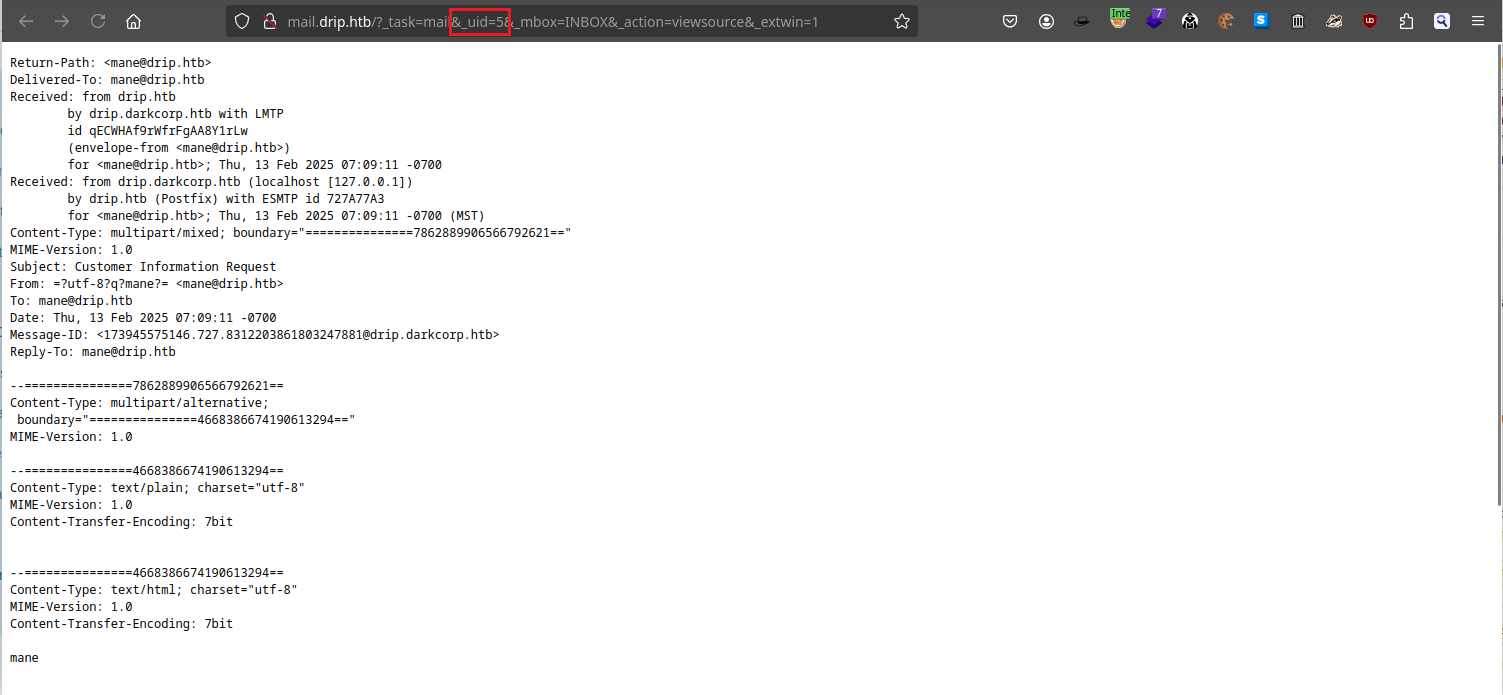Show site info from insecure padlock icon
Screen dimensions: 1503x695
pyautogui.click(x=267, y=21)
